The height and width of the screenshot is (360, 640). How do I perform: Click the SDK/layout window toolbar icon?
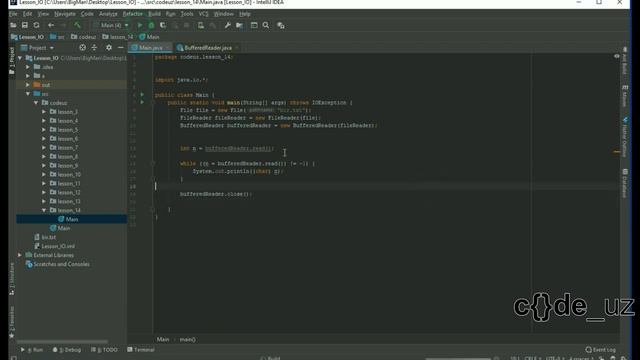pos(254,25)
